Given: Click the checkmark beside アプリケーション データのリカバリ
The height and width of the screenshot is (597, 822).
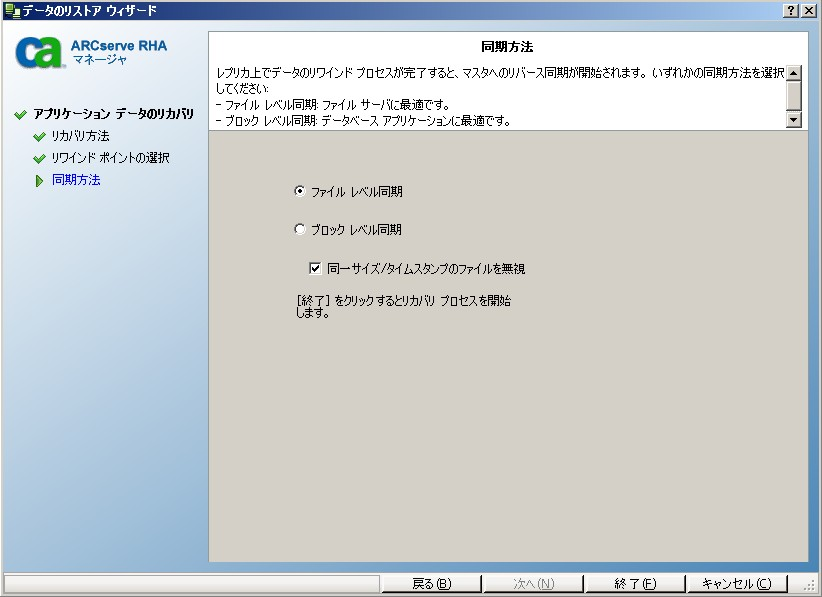Looking at the screenshot, I should (20, 114).
